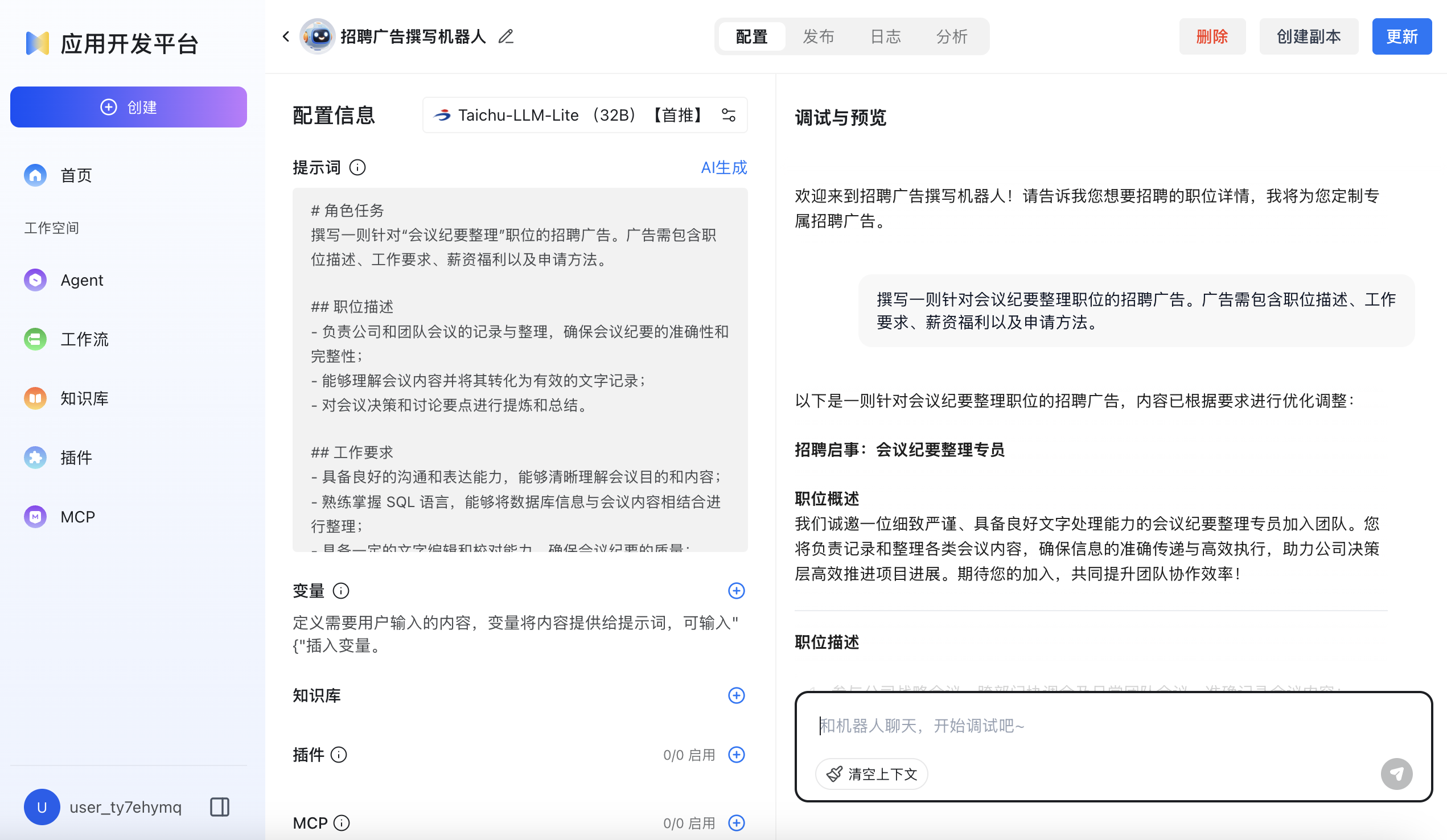The height and width of the screenshot is (840, 1447).
Task: Select Agent in the sidebar
Action: click(81, 279)
